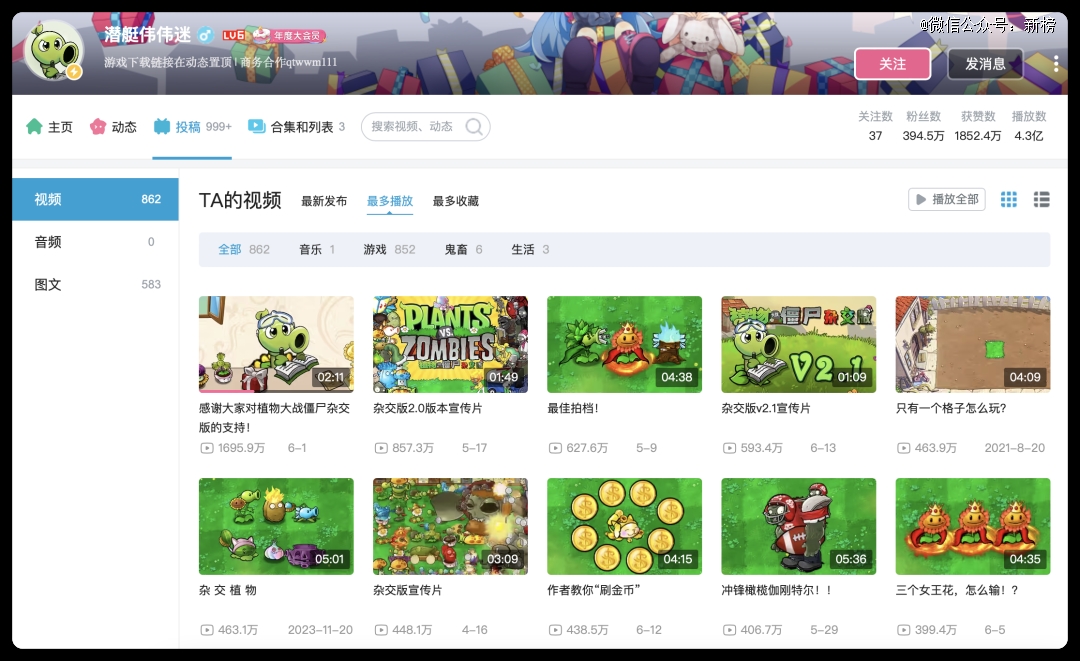The width and height of the screenshot is (1080, 661).
Task: Click the 播放全部 play all button
Action: 947,199
